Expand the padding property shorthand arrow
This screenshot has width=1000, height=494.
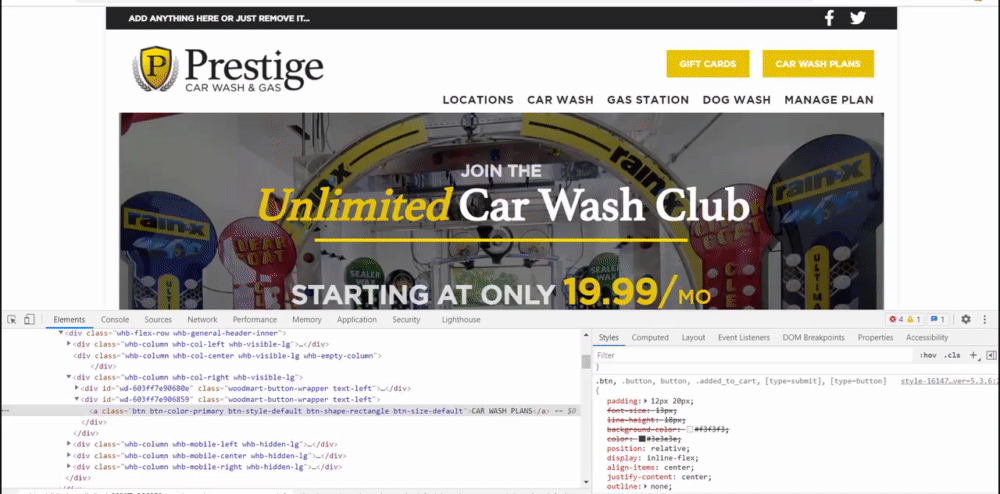(x=647, y=401)
